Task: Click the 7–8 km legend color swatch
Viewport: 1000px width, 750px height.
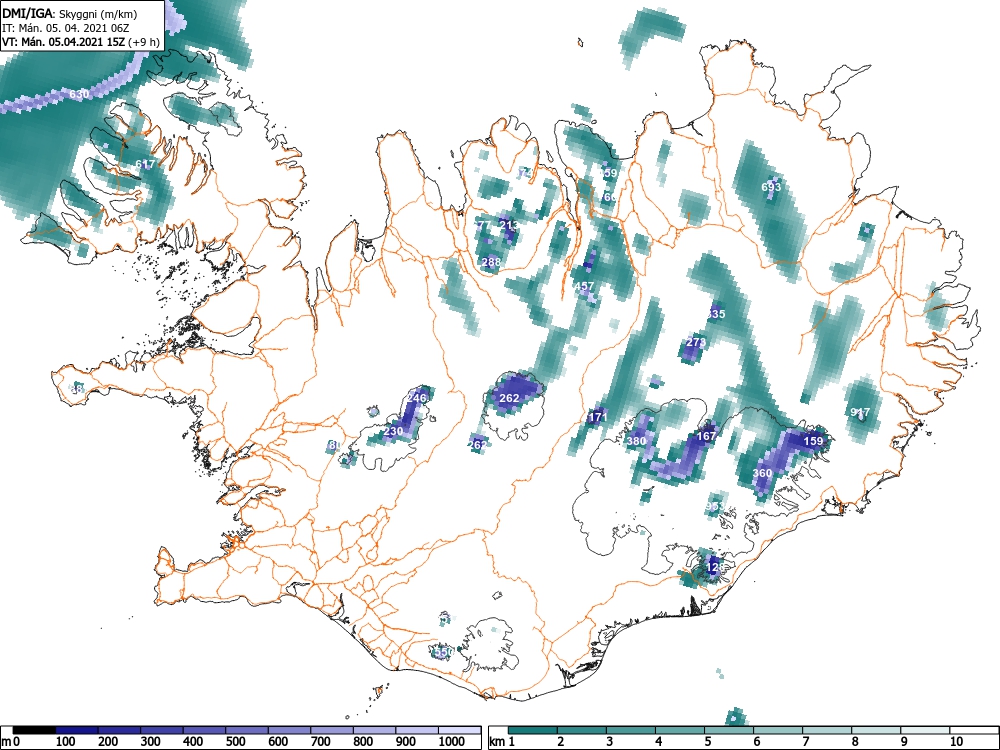Action: 828,730
